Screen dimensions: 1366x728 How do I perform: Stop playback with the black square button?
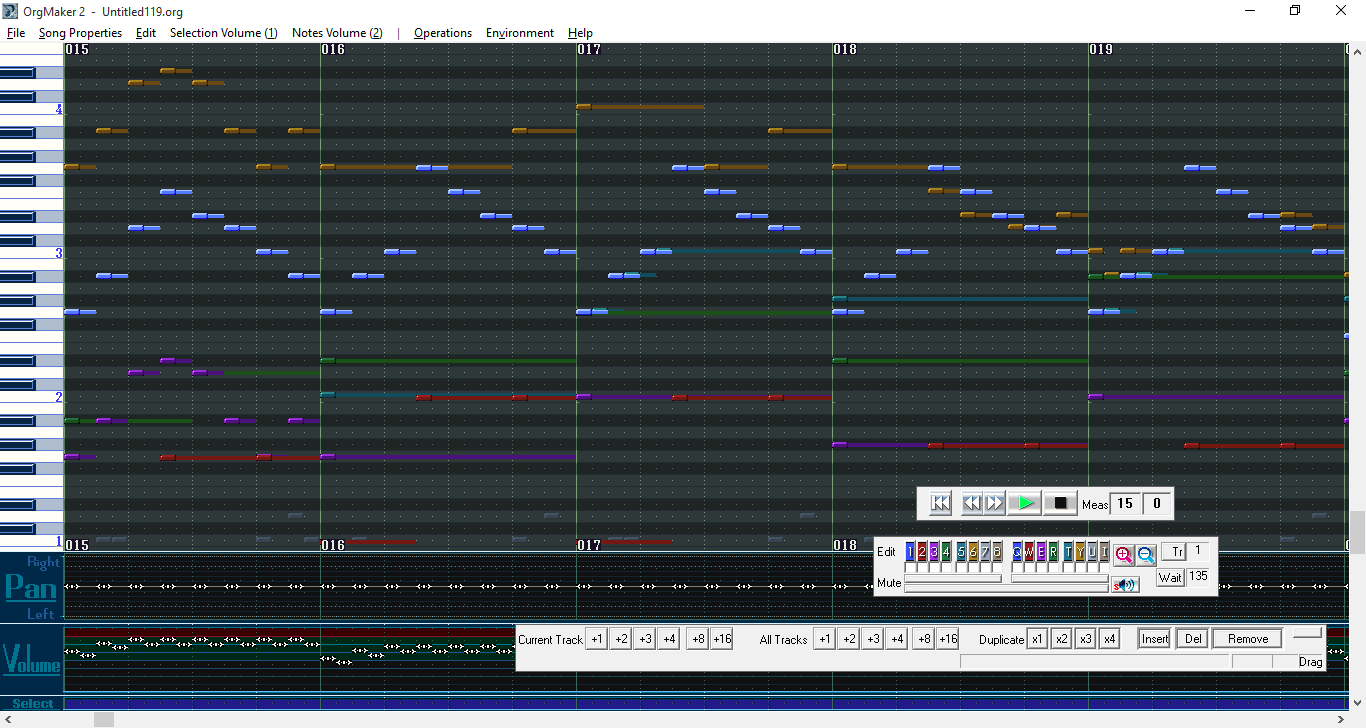pos(1060,503)
